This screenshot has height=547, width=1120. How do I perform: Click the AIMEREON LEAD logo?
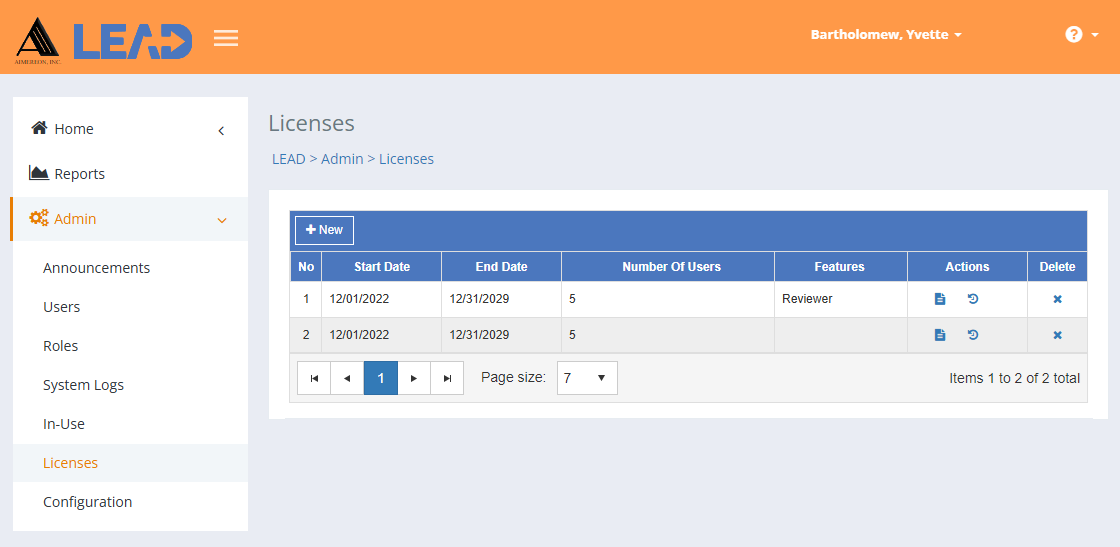tap(104, 40)
